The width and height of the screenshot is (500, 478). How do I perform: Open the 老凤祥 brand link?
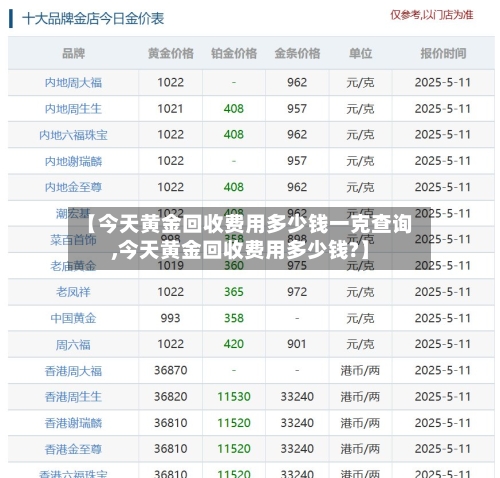point(73,292)
